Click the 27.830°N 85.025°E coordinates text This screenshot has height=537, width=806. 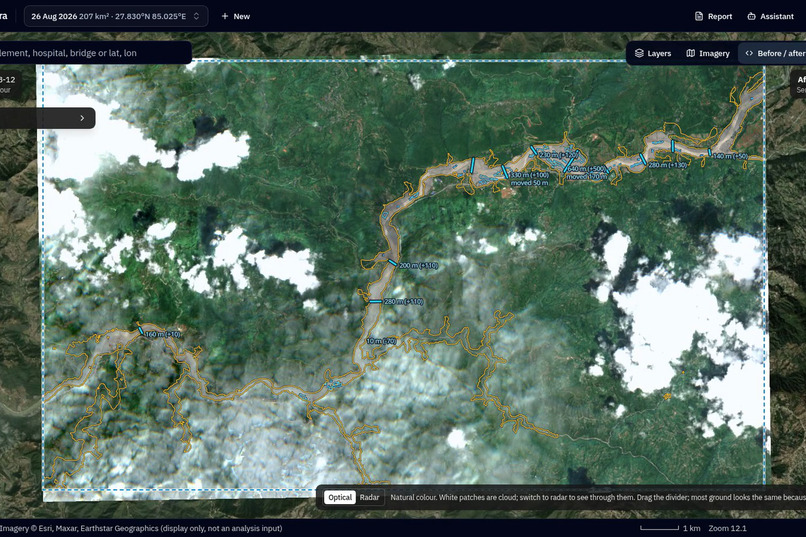[149, 16]
